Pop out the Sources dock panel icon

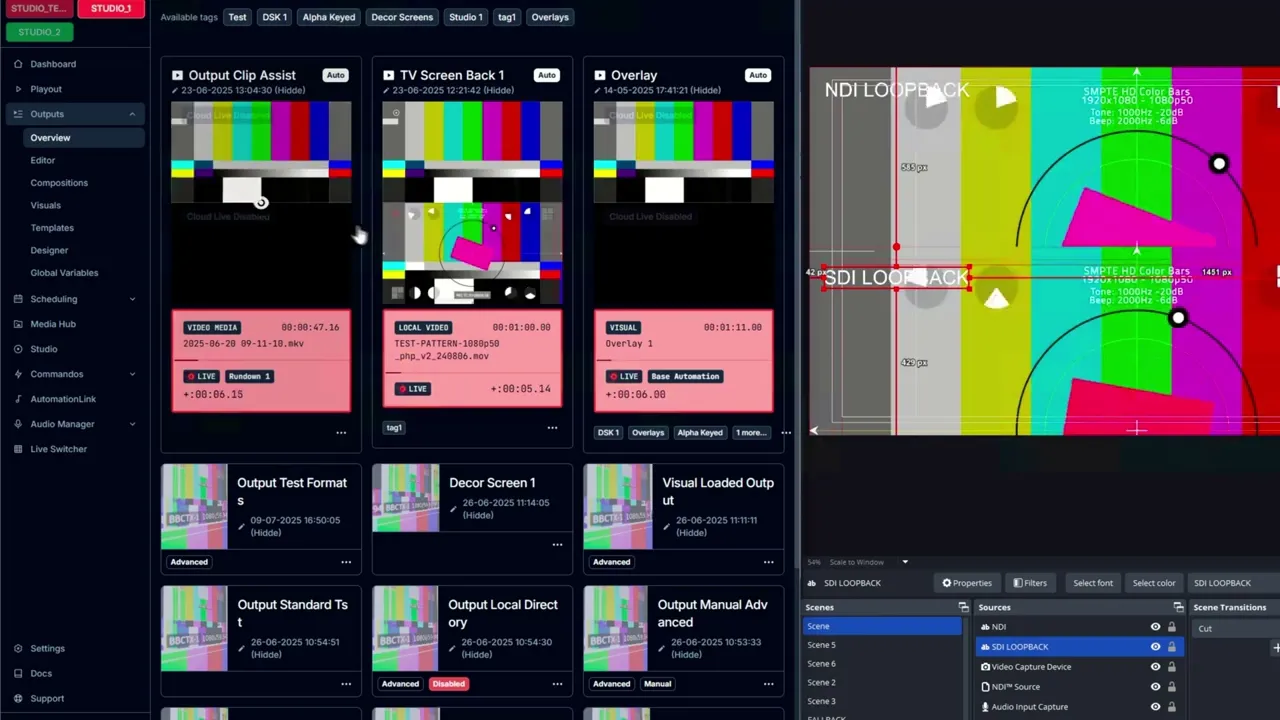point(1178,607)
